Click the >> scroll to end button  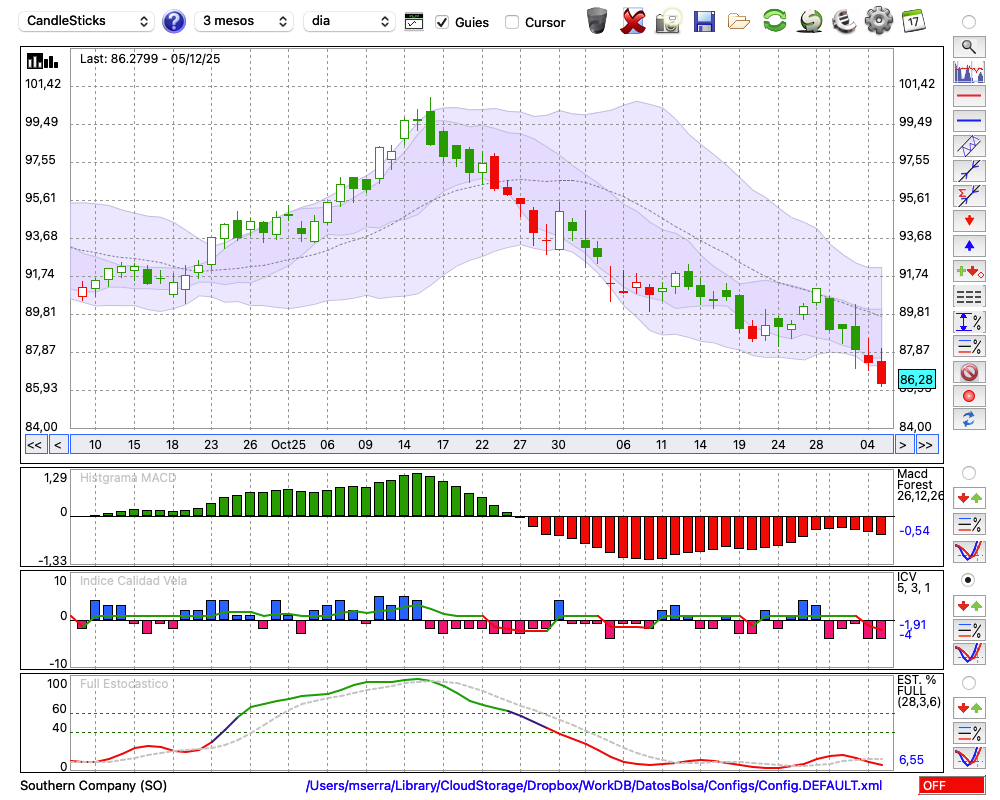coord(926,445)
